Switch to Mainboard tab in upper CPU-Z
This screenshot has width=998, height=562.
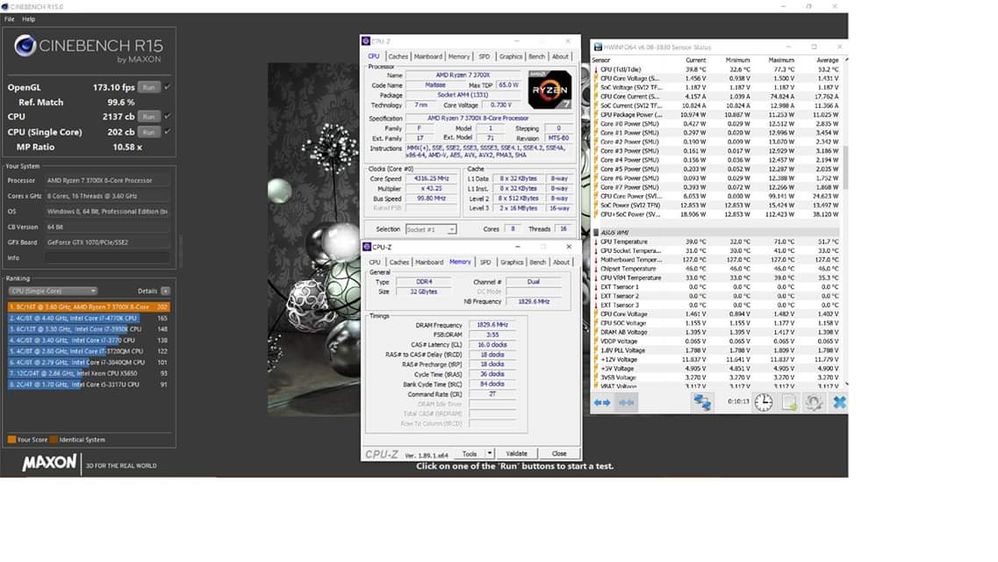click(428, 57)
